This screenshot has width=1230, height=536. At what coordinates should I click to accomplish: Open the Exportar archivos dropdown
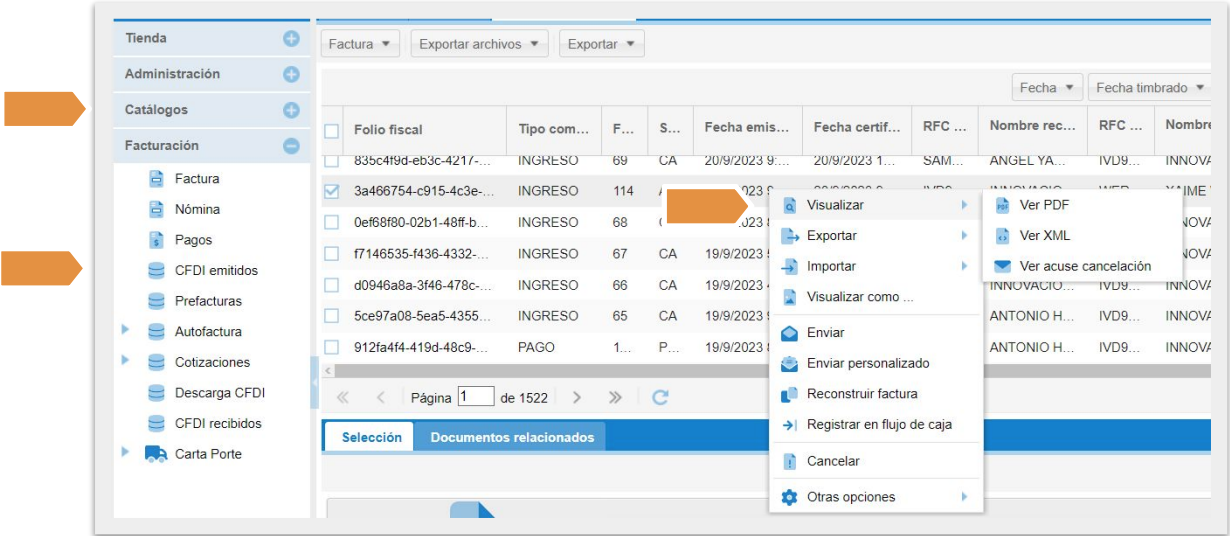480,44
